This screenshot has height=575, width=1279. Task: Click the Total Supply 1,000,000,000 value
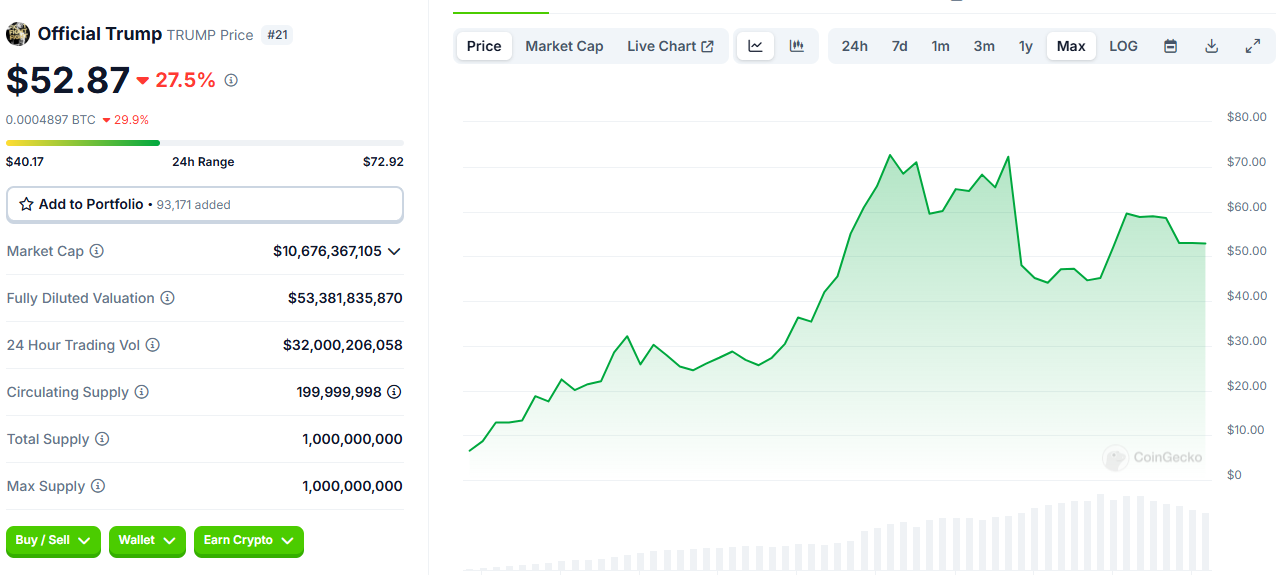353,439
